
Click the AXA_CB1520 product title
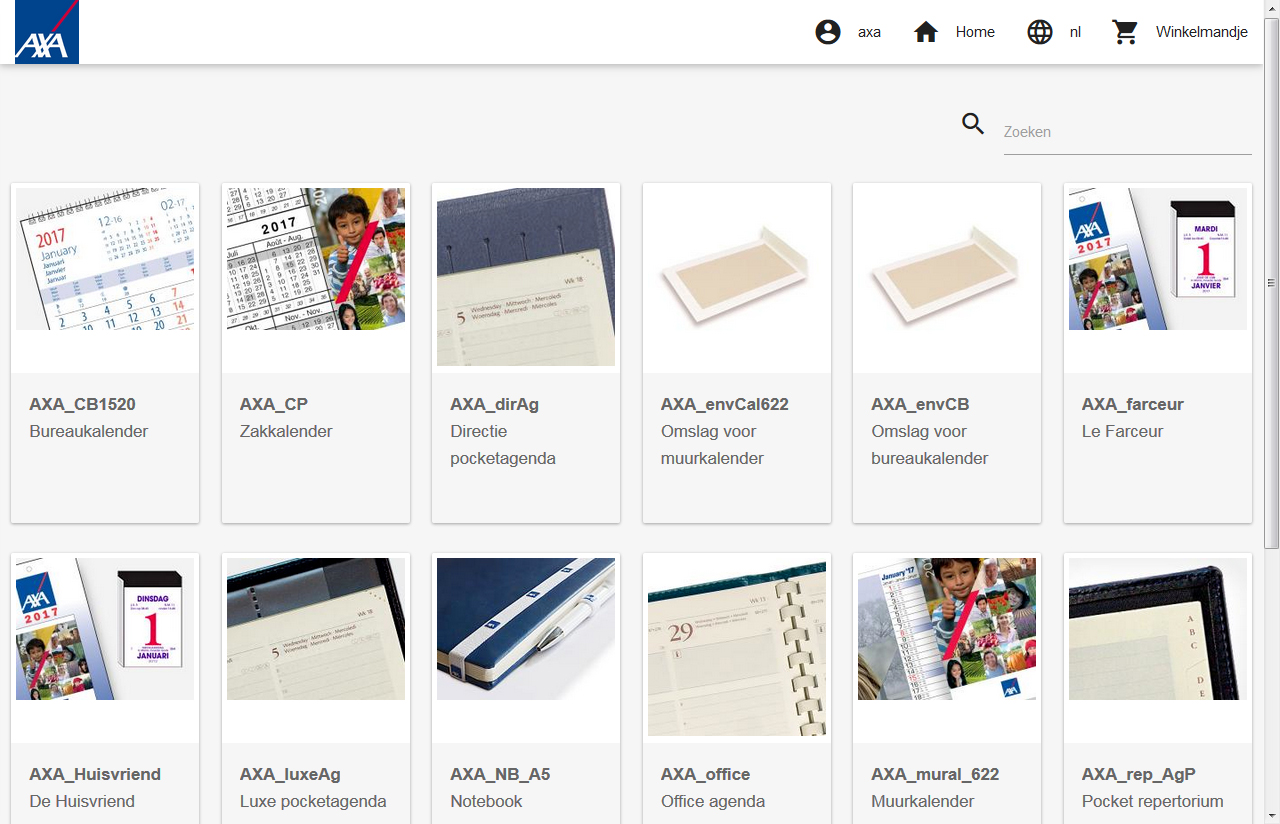(x=82, y=404)
